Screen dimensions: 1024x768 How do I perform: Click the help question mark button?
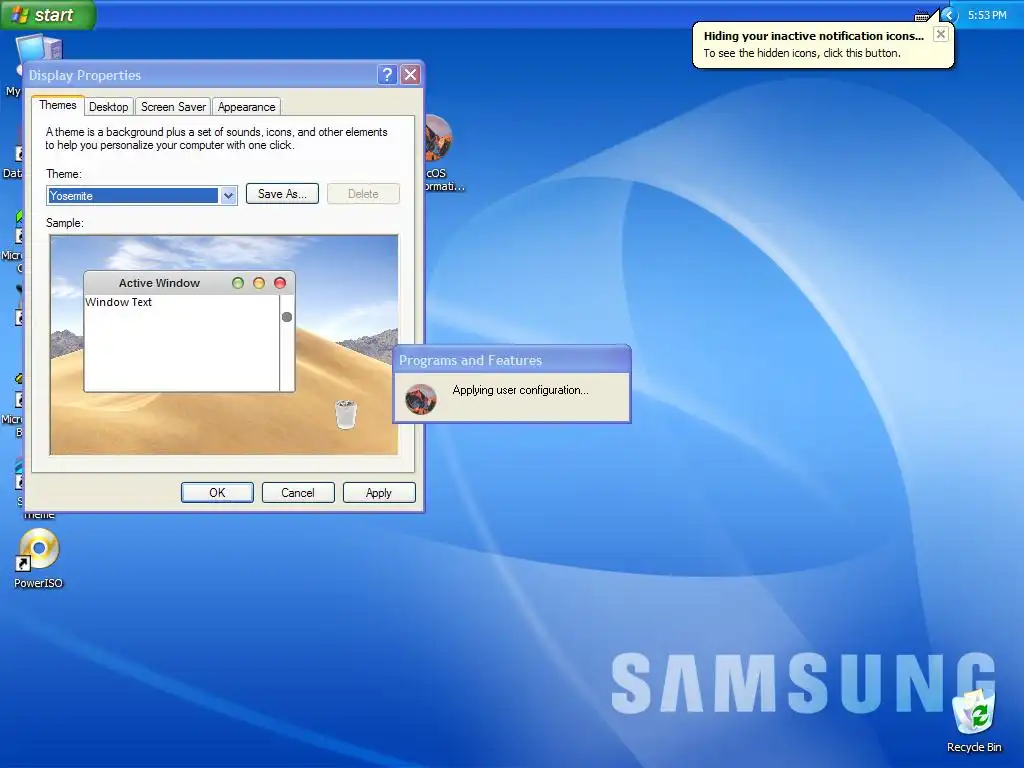pyautogui.click(x=387, y=74)
